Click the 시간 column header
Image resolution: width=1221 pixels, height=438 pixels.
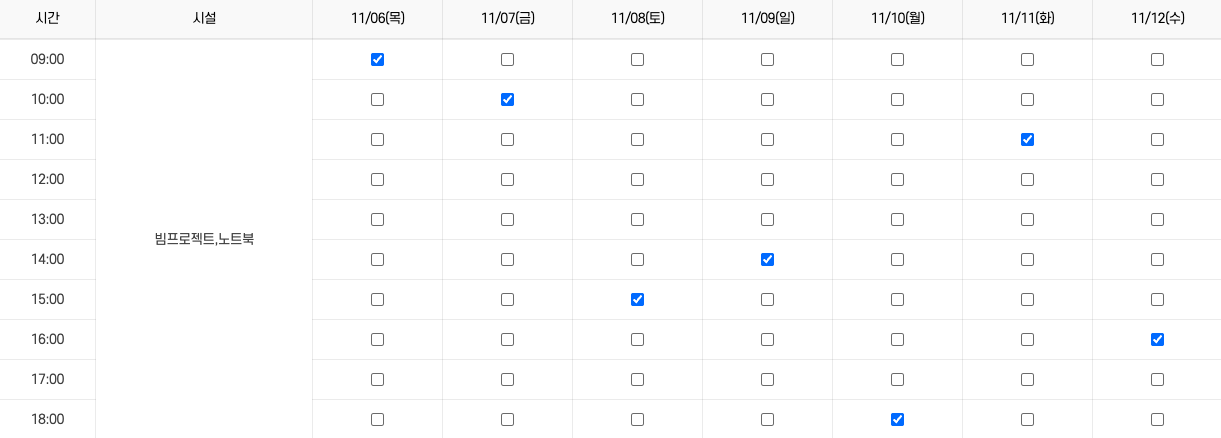(x=47, y=19)
